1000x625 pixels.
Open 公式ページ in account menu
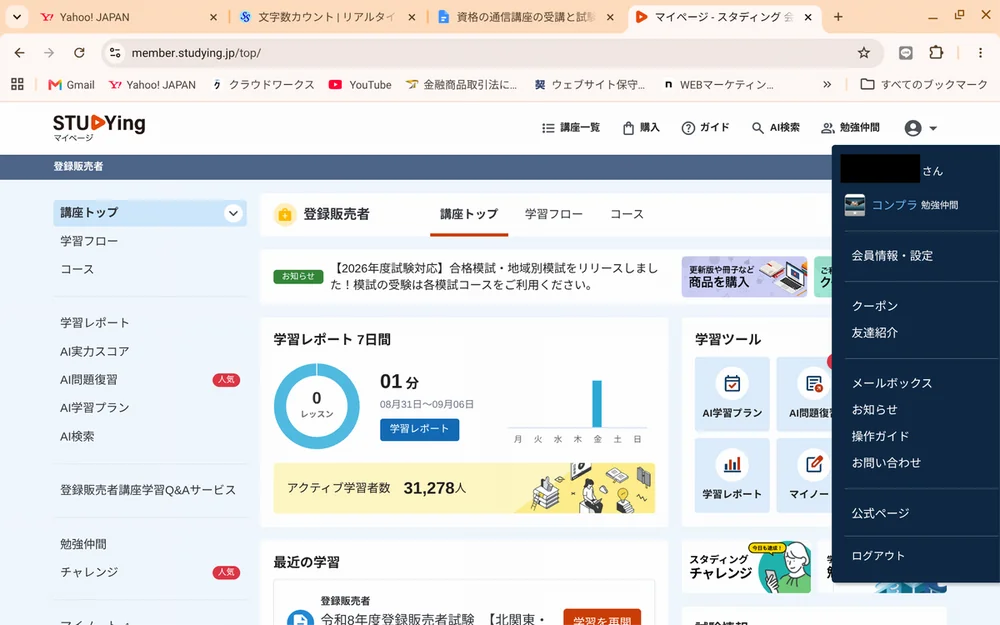point(880,513)
